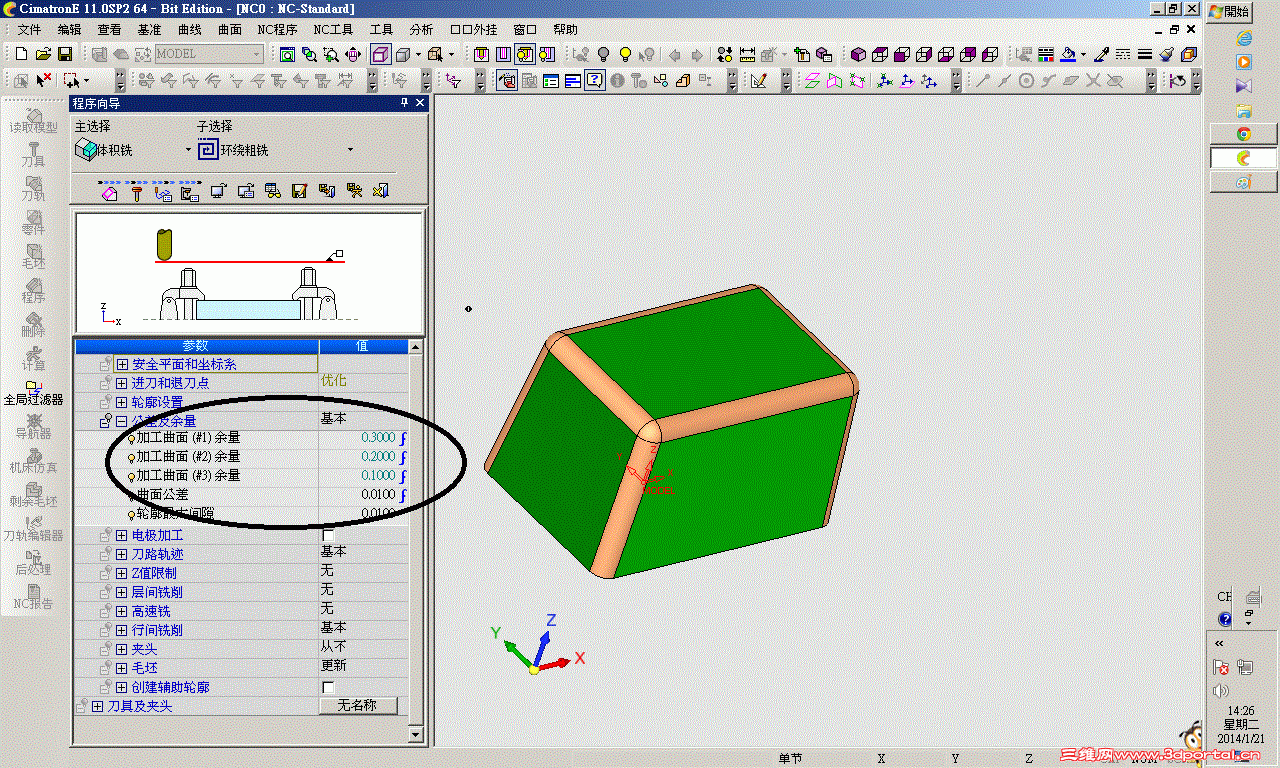Click the 14:26 system clock

point(1240,711)
